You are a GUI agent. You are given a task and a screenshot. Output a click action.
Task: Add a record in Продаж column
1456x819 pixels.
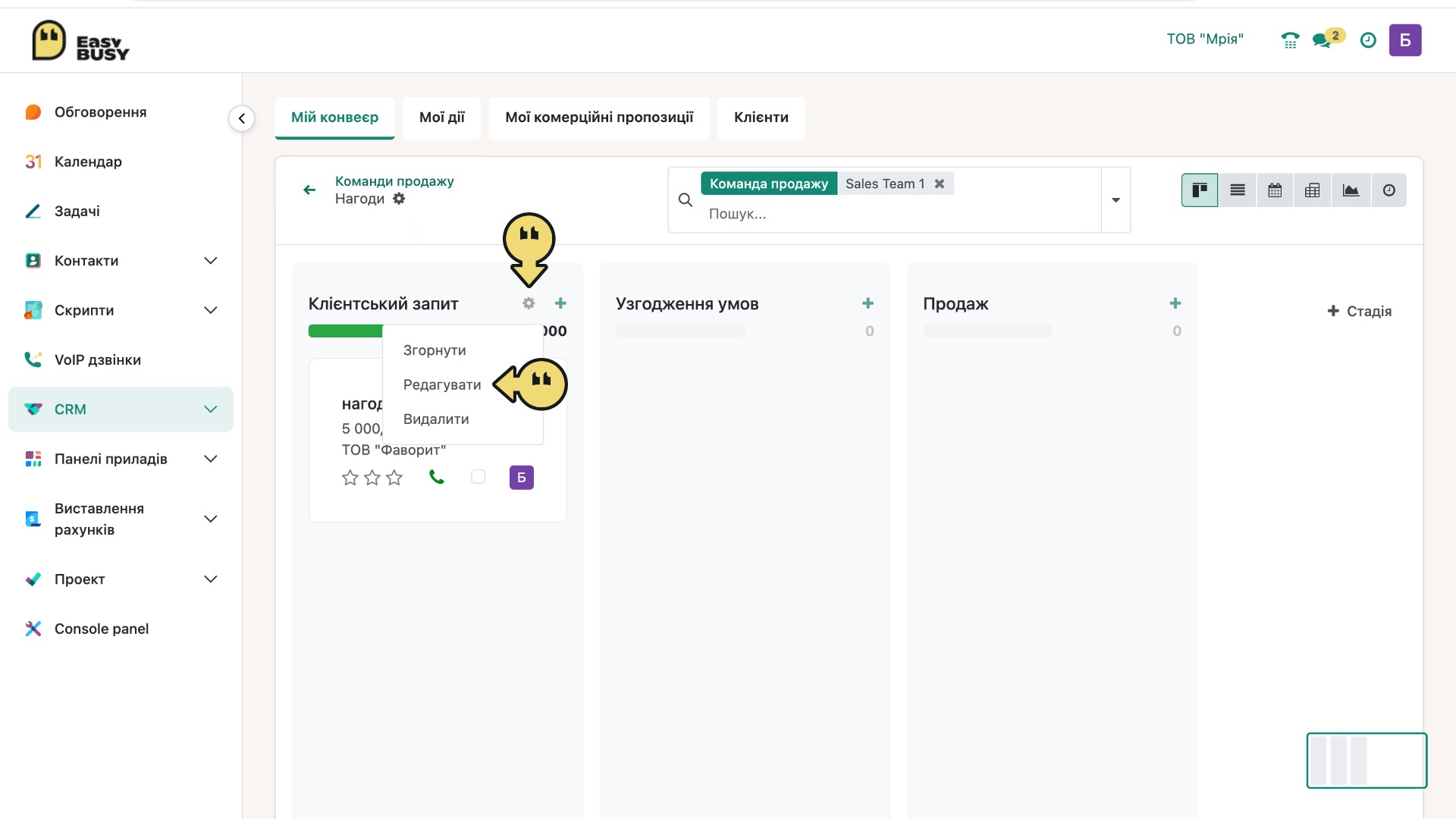[x=1175, y=303]
